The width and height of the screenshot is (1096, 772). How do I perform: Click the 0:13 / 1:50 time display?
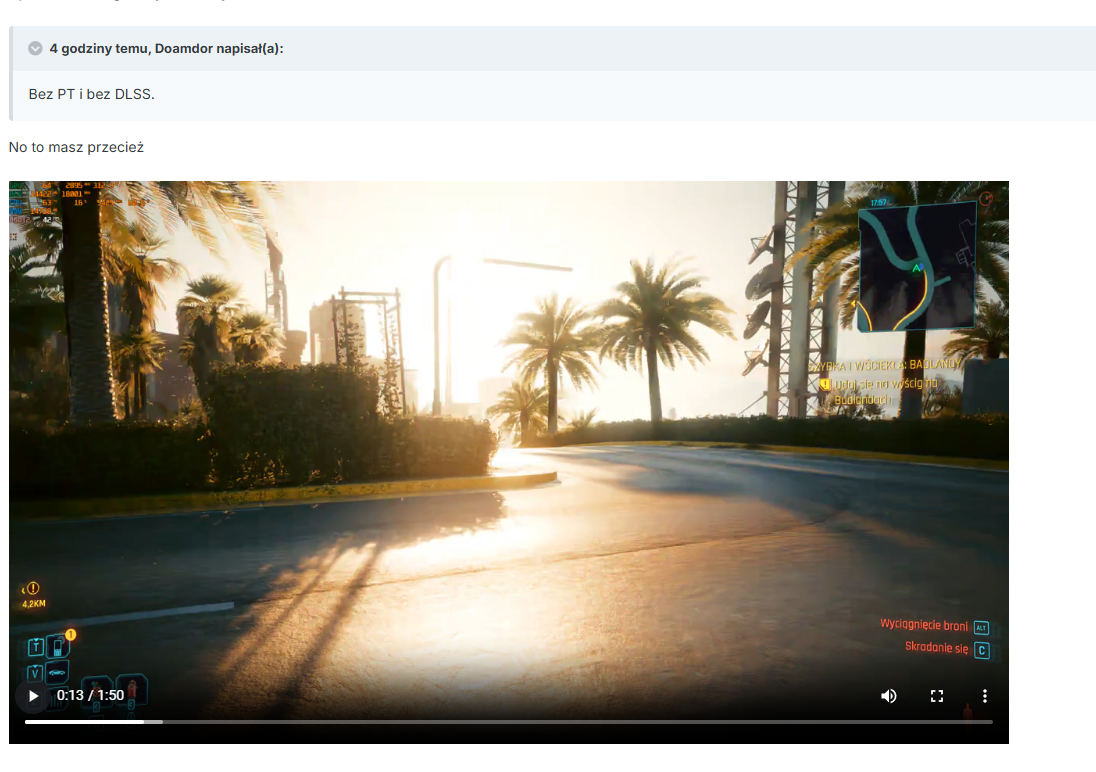tap(90, 695)
